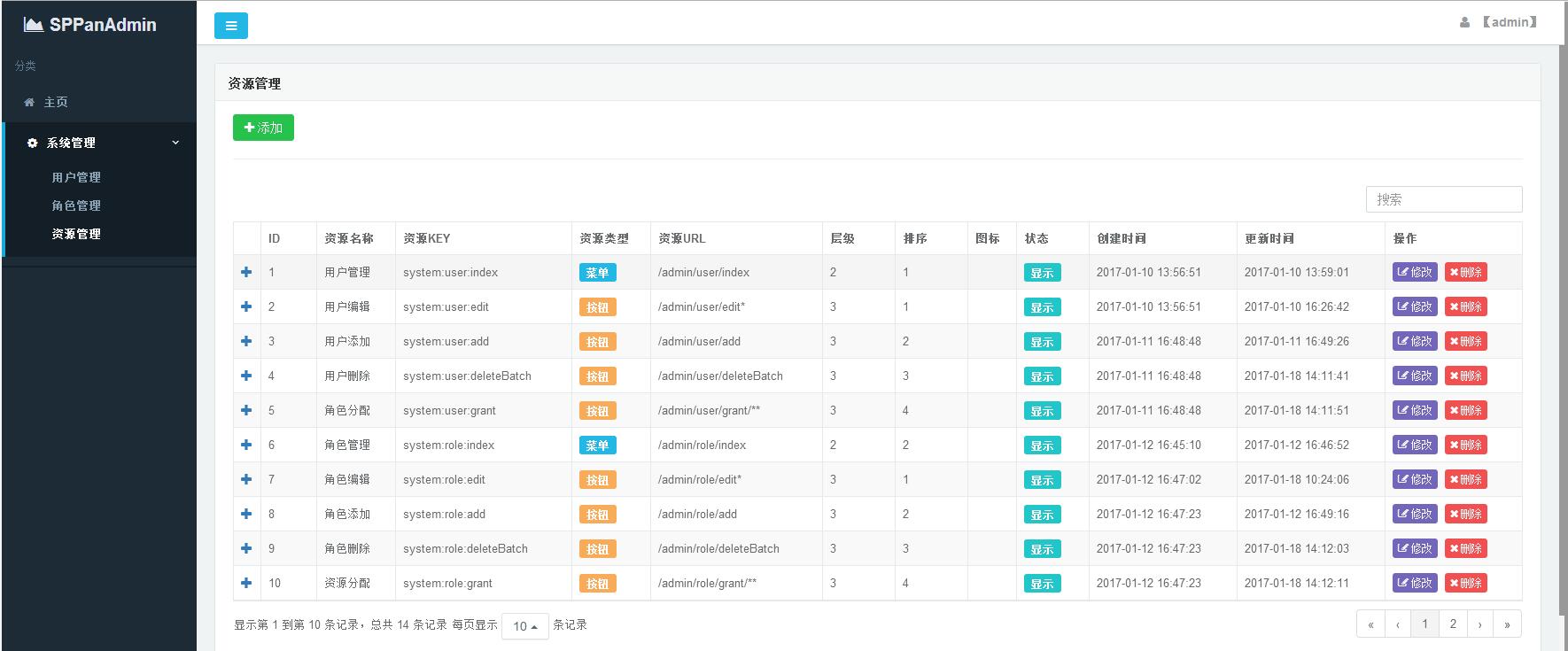Delete system:user:index with 删除 button
This screenshot has height=651, width=1568.
coord(1465,272)
